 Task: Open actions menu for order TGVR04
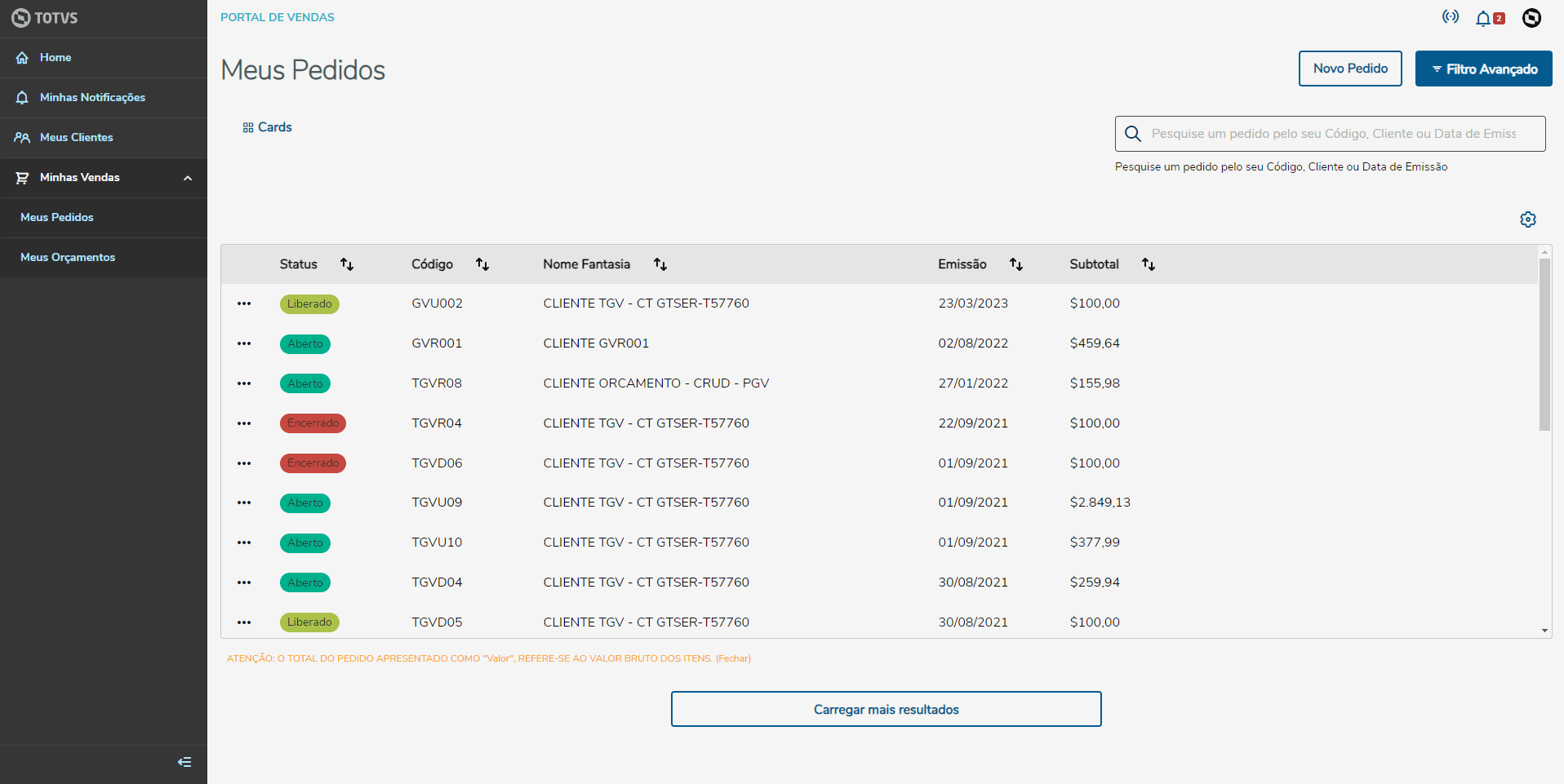244,423
